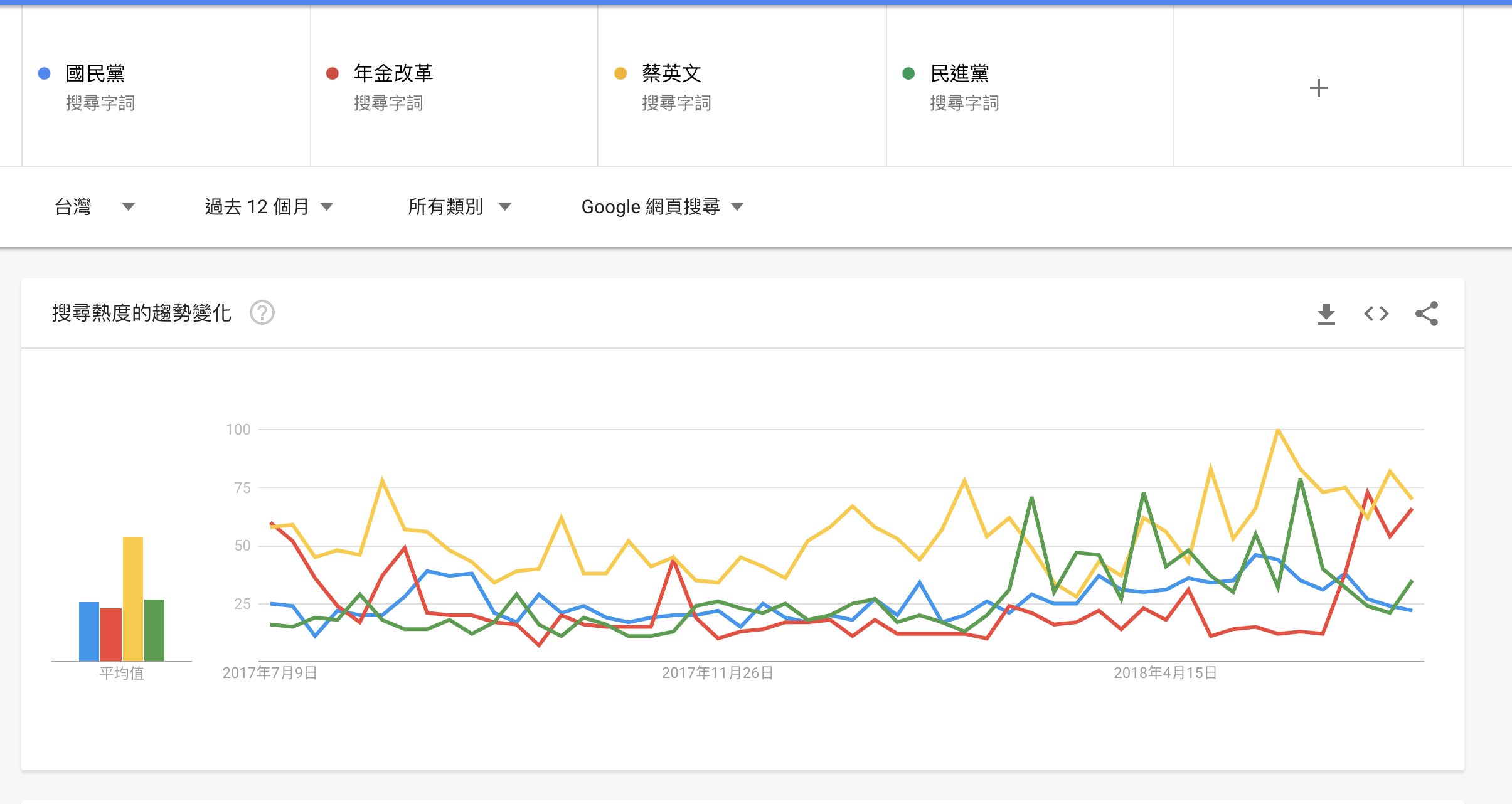
Task: Open help for 搜尋熱度的趨勢變化
Action: click(x=262, y=312)
